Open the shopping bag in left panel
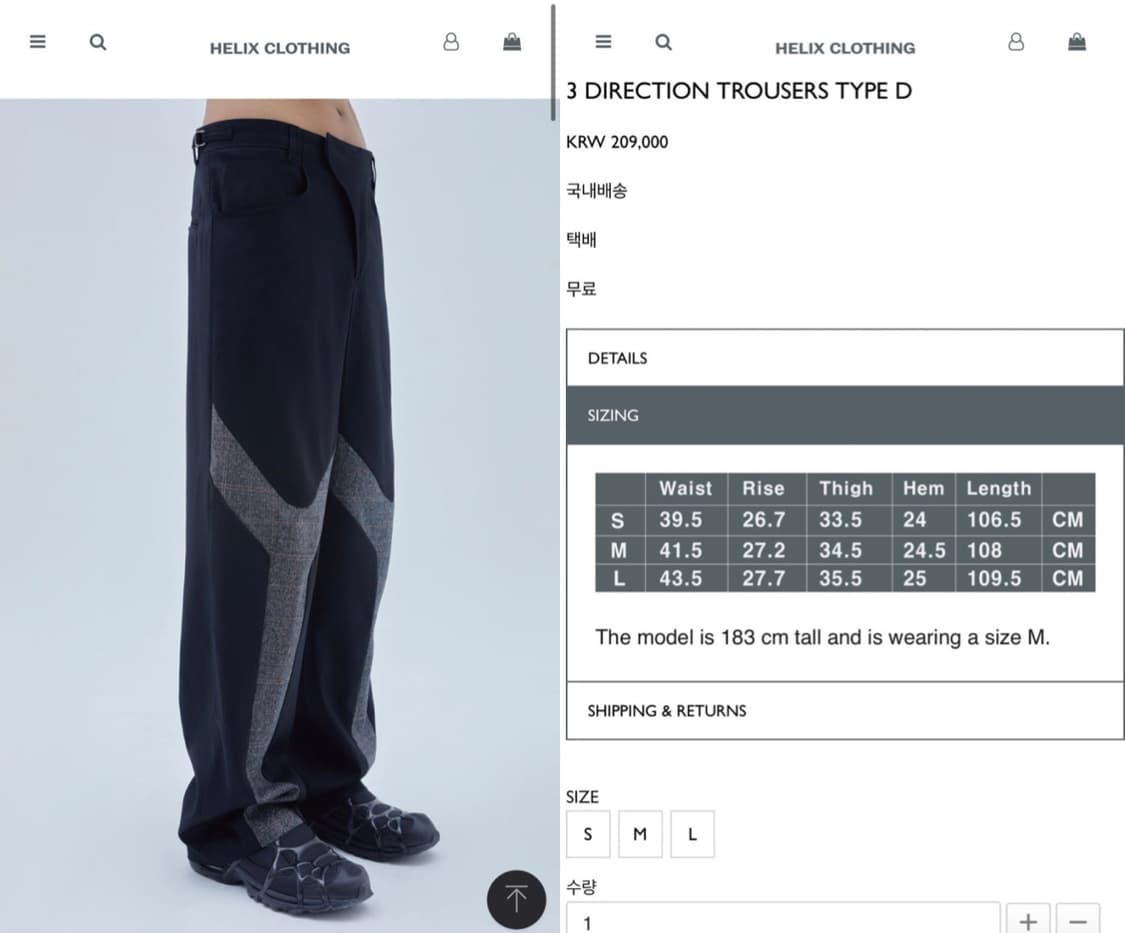1125x933 pixels. click(512, 42)
